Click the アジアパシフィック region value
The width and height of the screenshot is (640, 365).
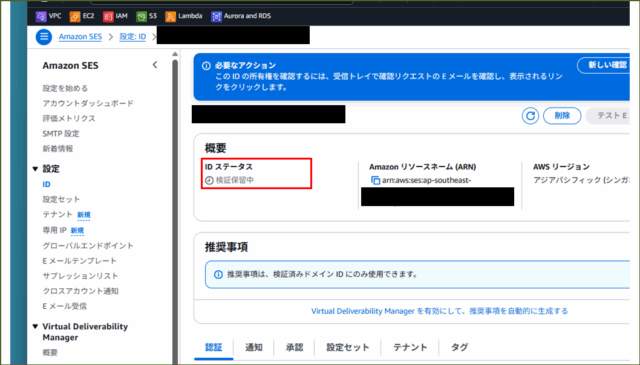[581, 180]
